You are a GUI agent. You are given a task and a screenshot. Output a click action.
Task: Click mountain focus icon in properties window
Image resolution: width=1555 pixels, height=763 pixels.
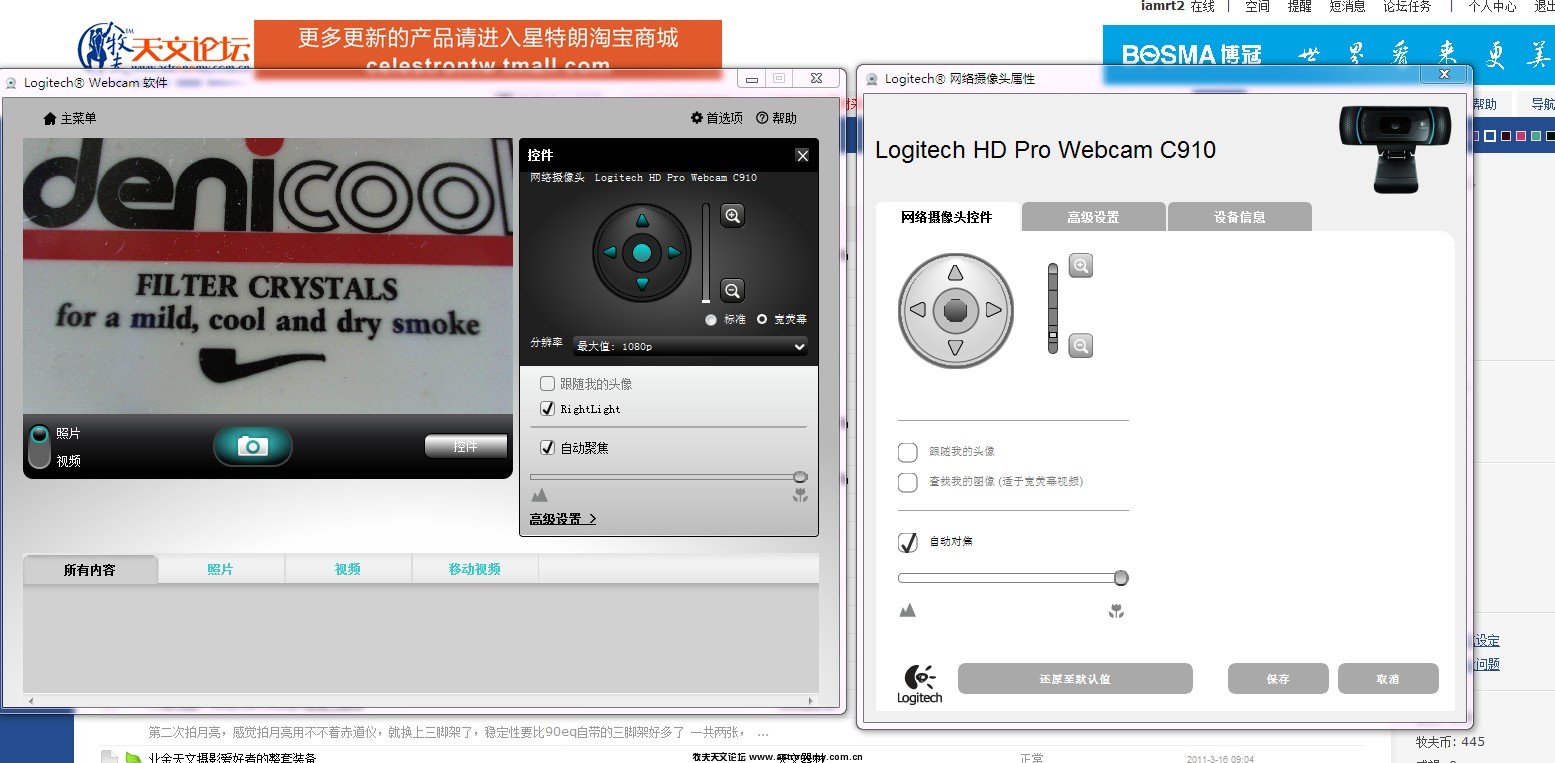pyautogui.click(x=908, y=610)
